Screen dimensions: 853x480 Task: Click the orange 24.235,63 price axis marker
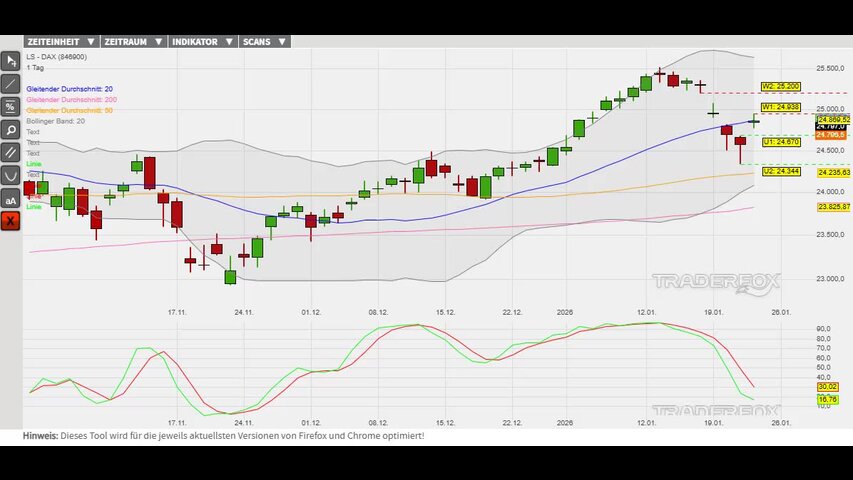coord(833,172)
